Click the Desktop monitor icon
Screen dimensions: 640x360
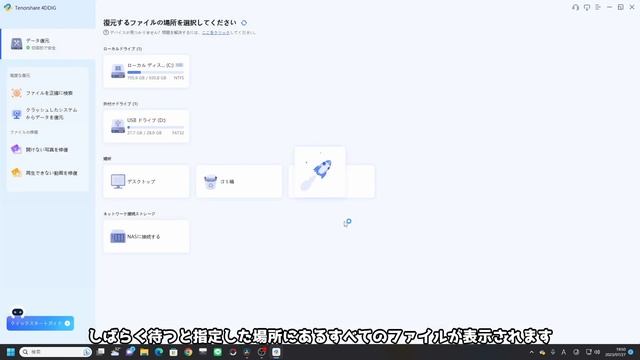(x=118, y=181)
